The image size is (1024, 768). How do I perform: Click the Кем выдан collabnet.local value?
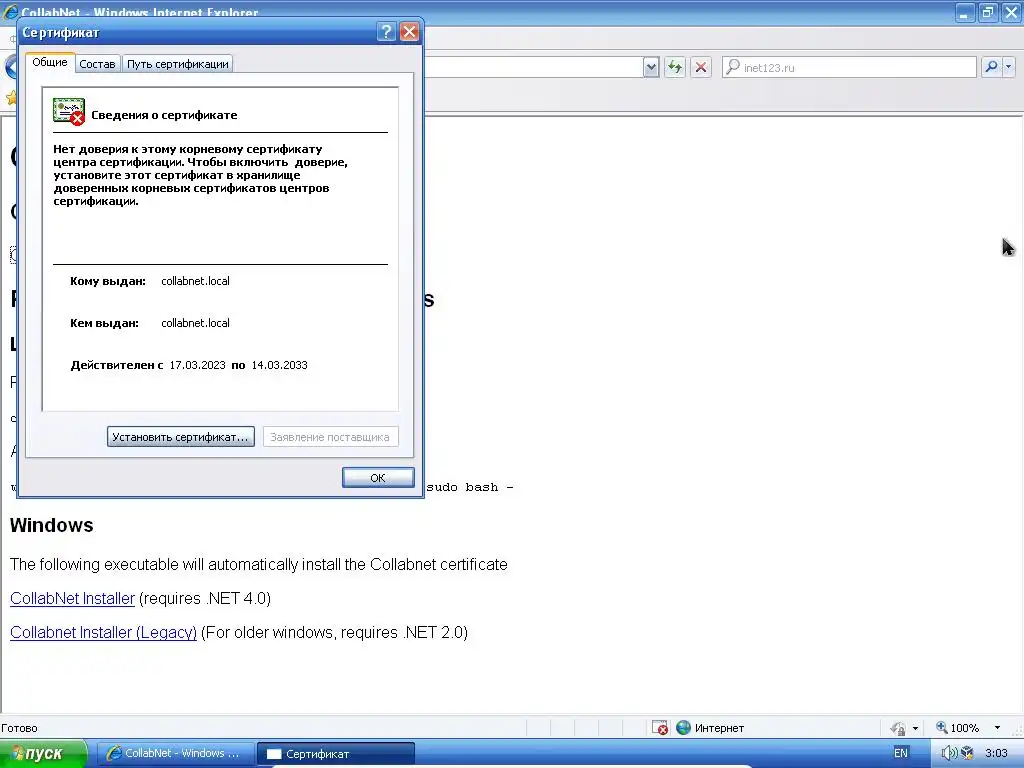(195, 323)
